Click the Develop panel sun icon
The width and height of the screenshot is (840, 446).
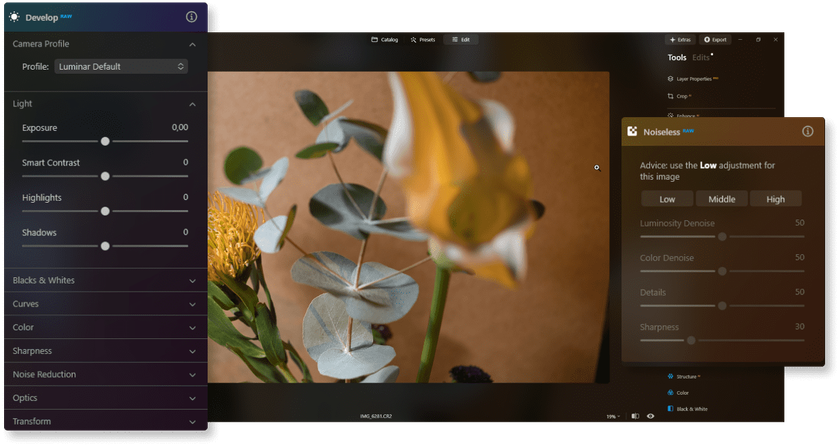click(14, 17)
